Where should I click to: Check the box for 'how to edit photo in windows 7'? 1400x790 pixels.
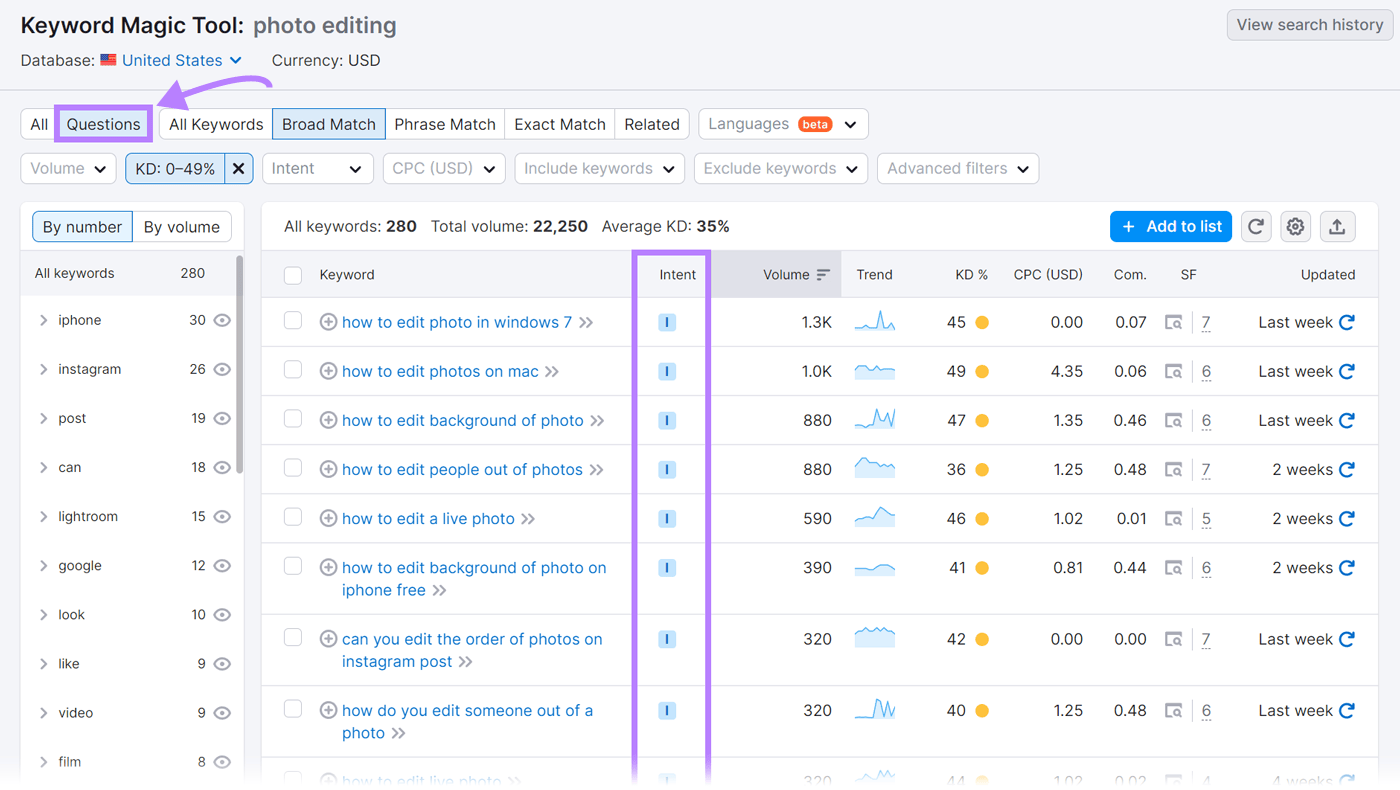point(293,322)
